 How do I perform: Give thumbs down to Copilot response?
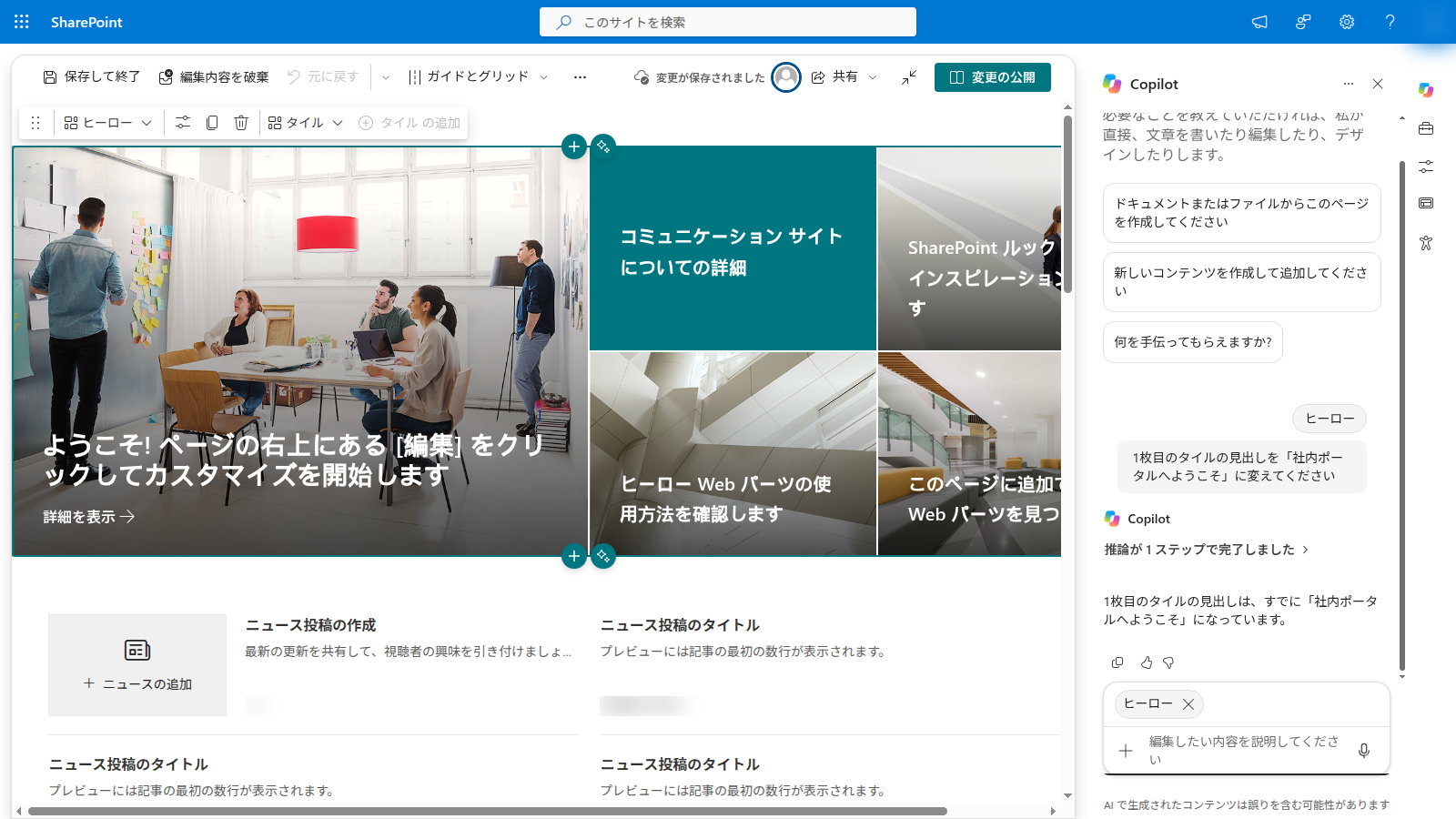point(1168,662)
